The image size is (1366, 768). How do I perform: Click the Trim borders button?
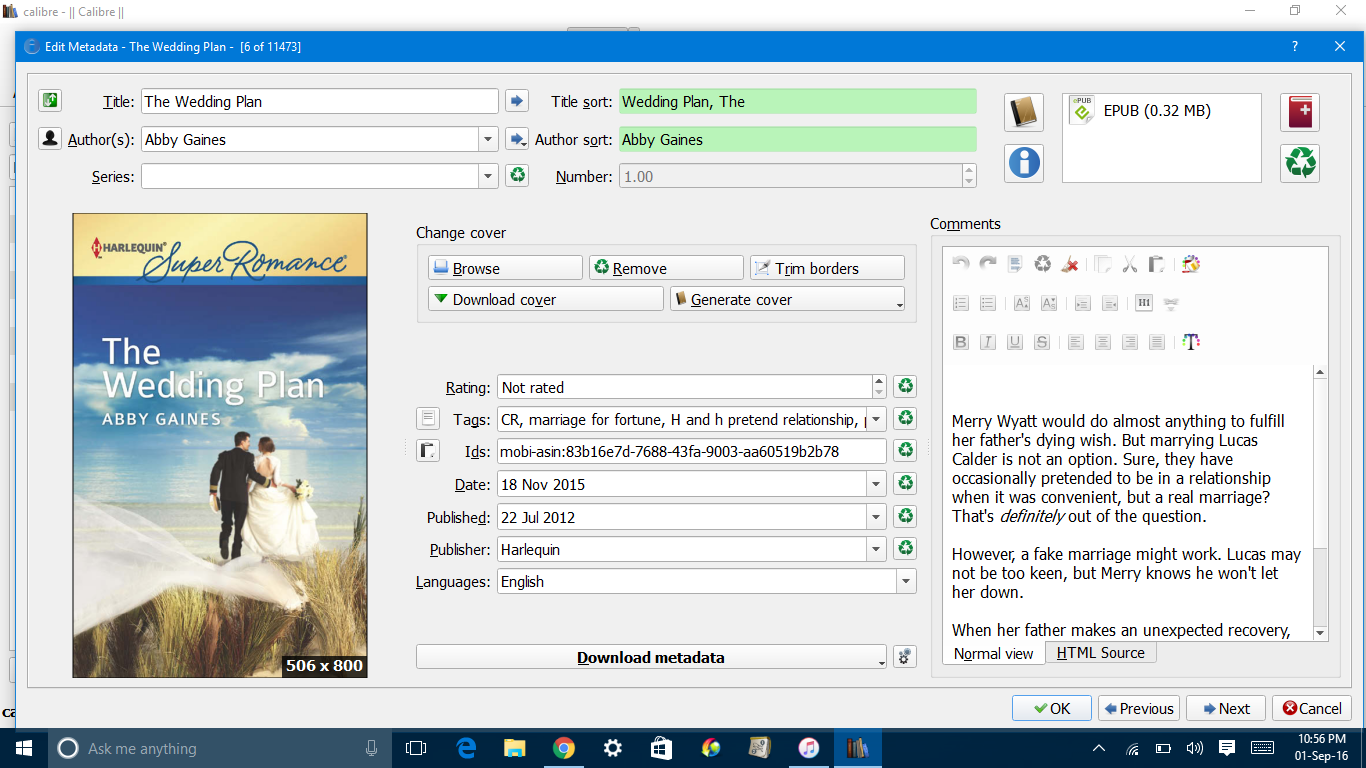pyautogui.click(x=827, y=268)
